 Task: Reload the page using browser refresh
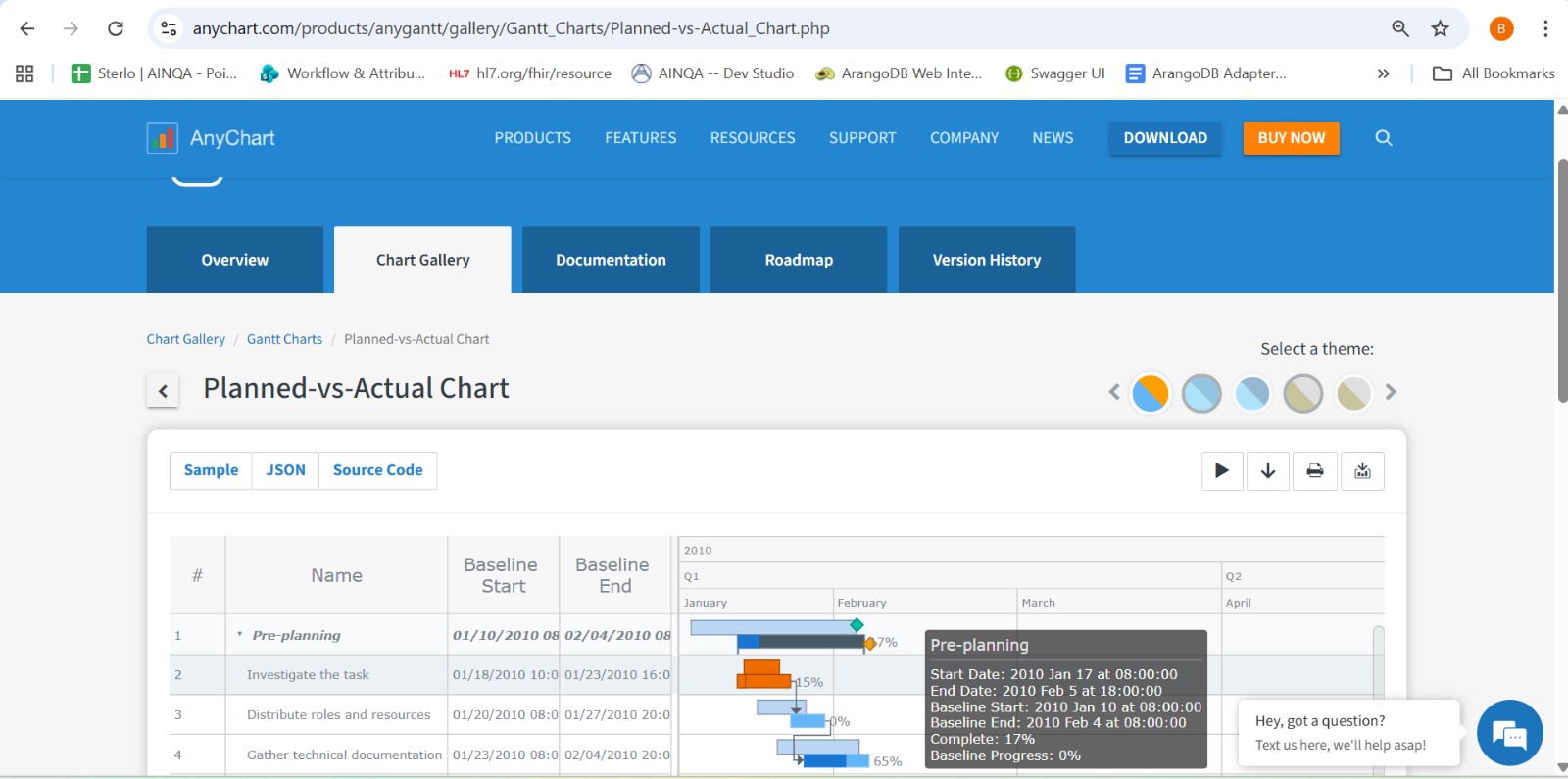point(116,28)
